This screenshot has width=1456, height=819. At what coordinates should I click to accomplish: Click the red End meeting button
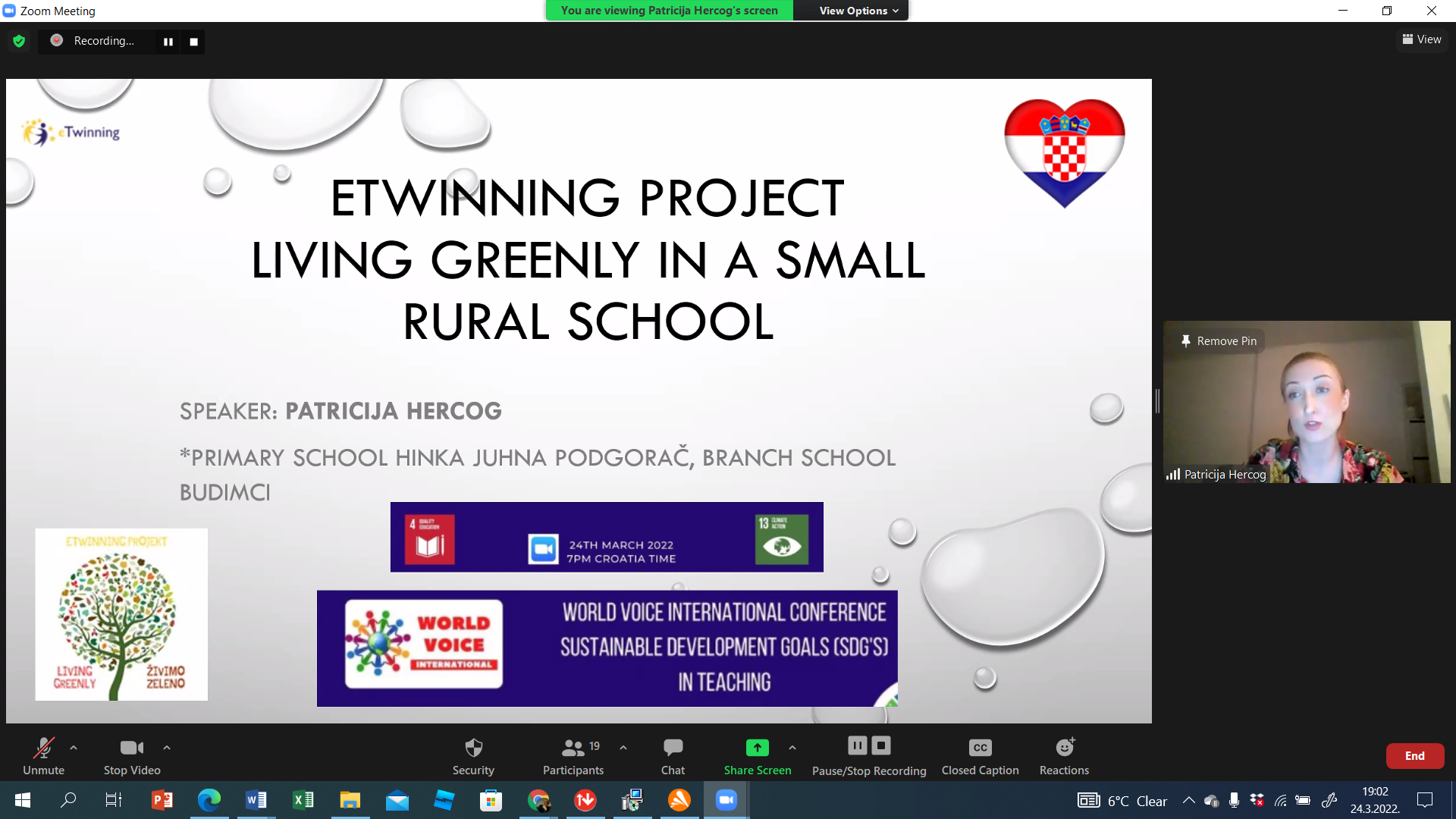pyautogui.click(x=1414, y=756)
